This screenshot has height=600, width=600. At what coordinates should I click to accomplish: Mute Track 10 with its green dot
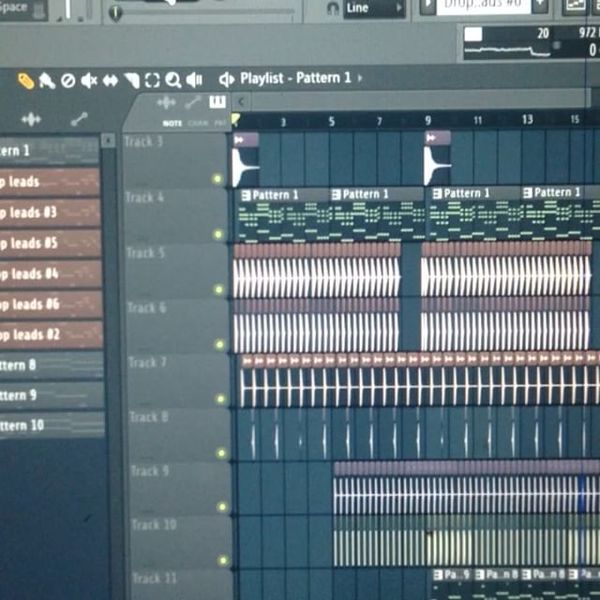[x=223, y=561]
